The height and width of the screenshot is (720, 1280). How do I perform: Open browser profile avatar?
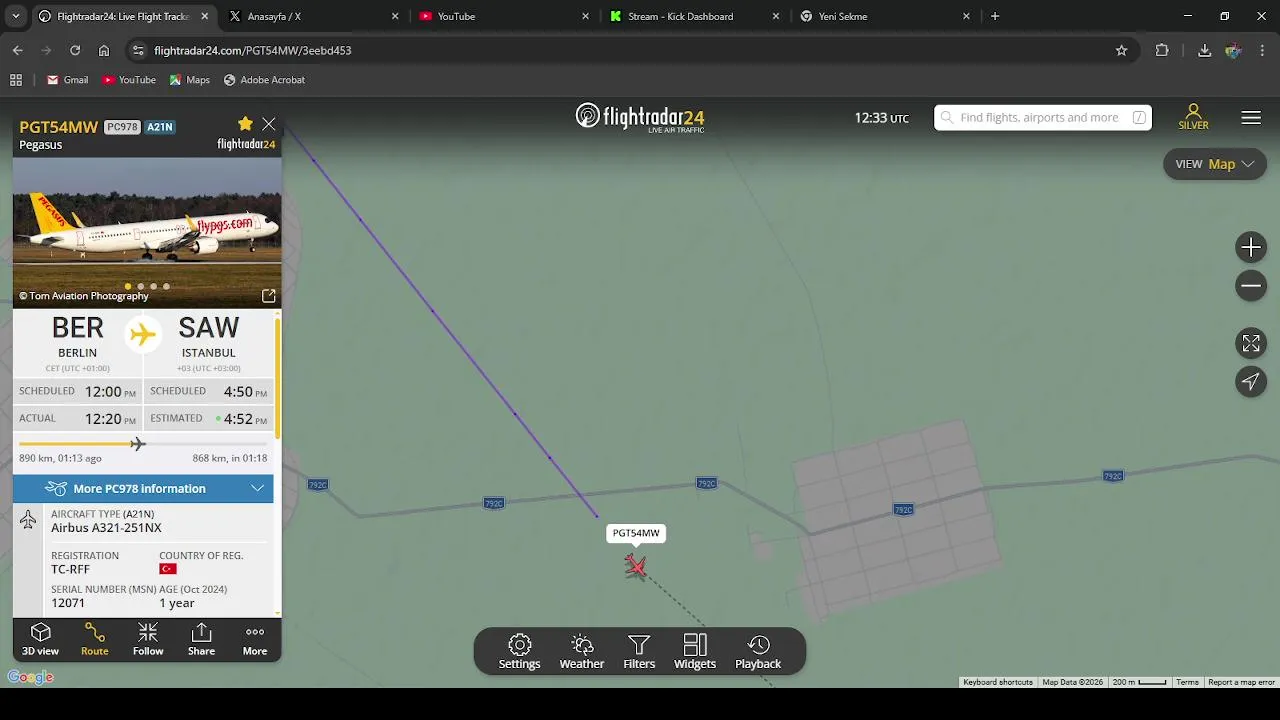(1233, 50)
